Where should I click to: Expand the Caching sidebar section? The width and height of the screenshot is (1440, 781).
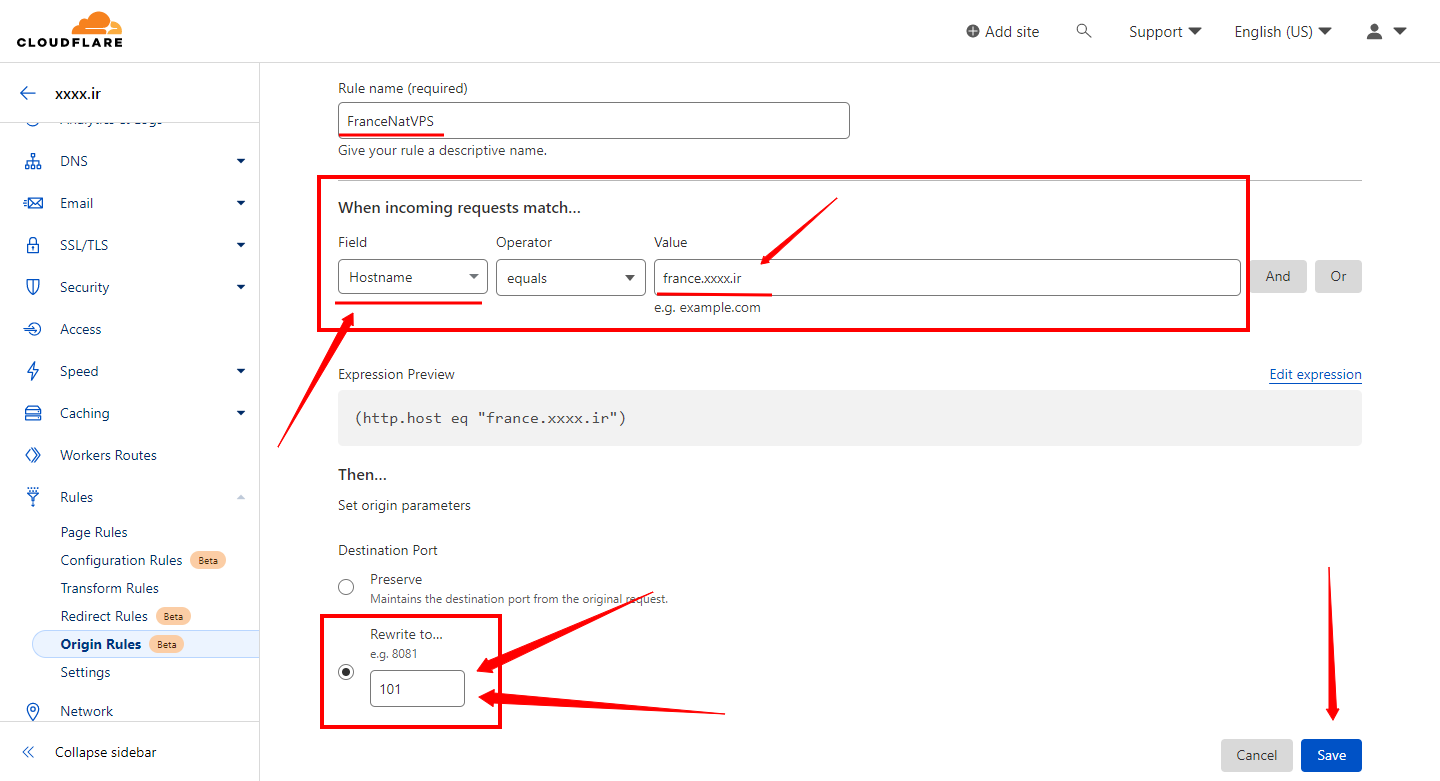tap(241, 413)
